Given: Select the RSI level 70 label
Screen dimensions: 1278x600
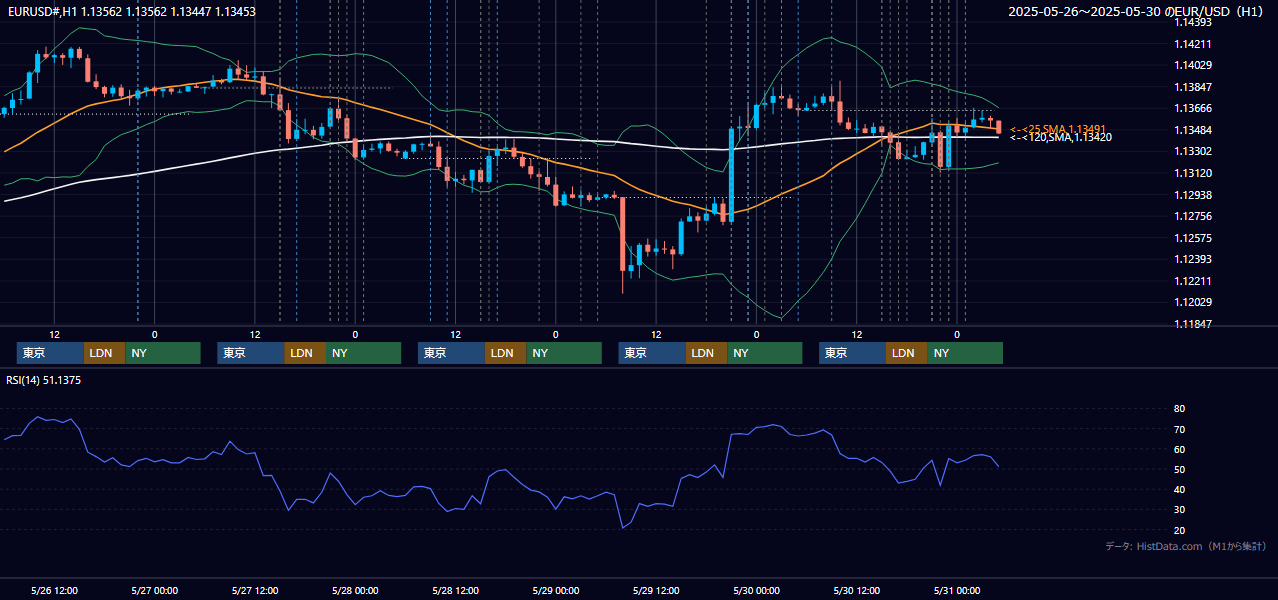Looking at the screenshot, I should click(1179, 429).
